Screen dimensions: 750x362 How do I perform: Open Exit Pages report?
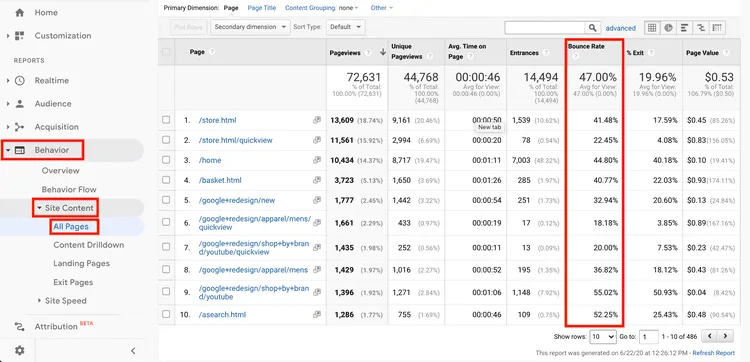point(73,283)
